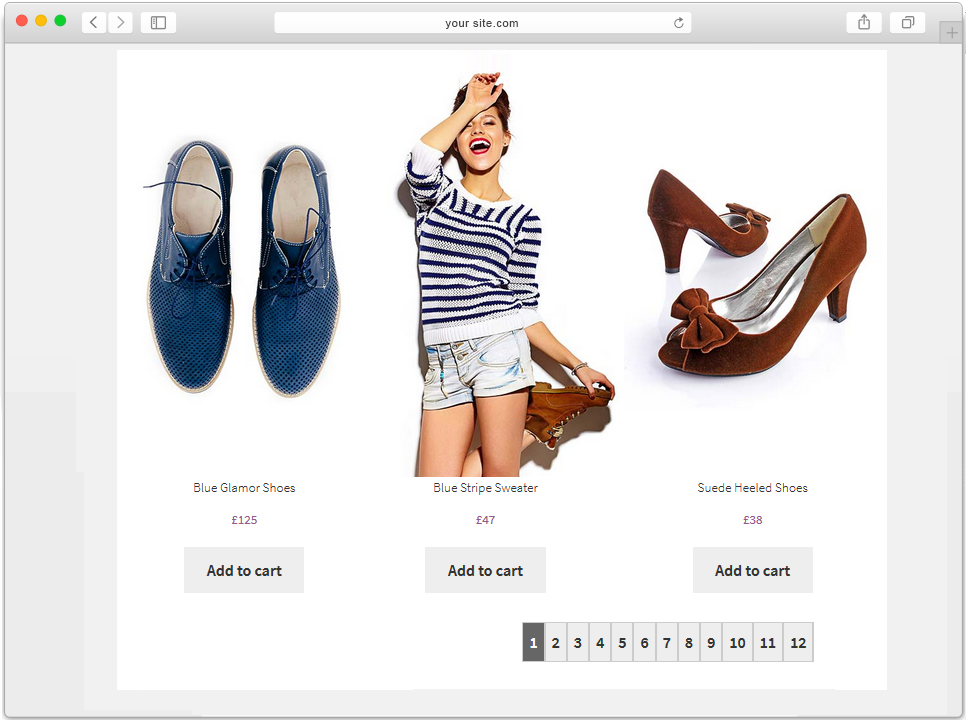Toggle the browser sidebar icon

[158, 23]
